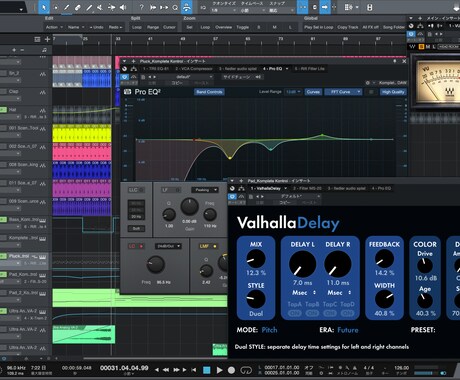460x380 pixels.
Task: Click Play Sel in Loop button
Action: pos(319,27)
